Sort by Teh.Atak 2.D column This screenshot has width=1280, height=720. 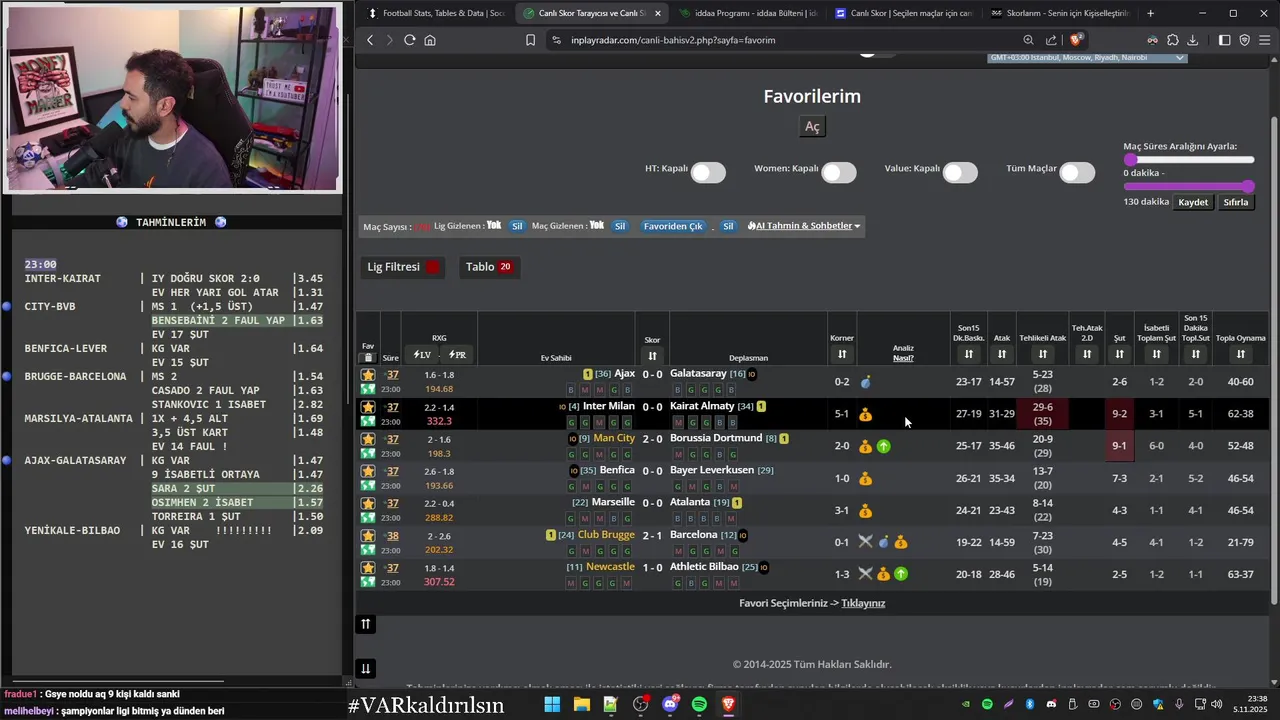pyautogui.click(x=1087, y=354)
